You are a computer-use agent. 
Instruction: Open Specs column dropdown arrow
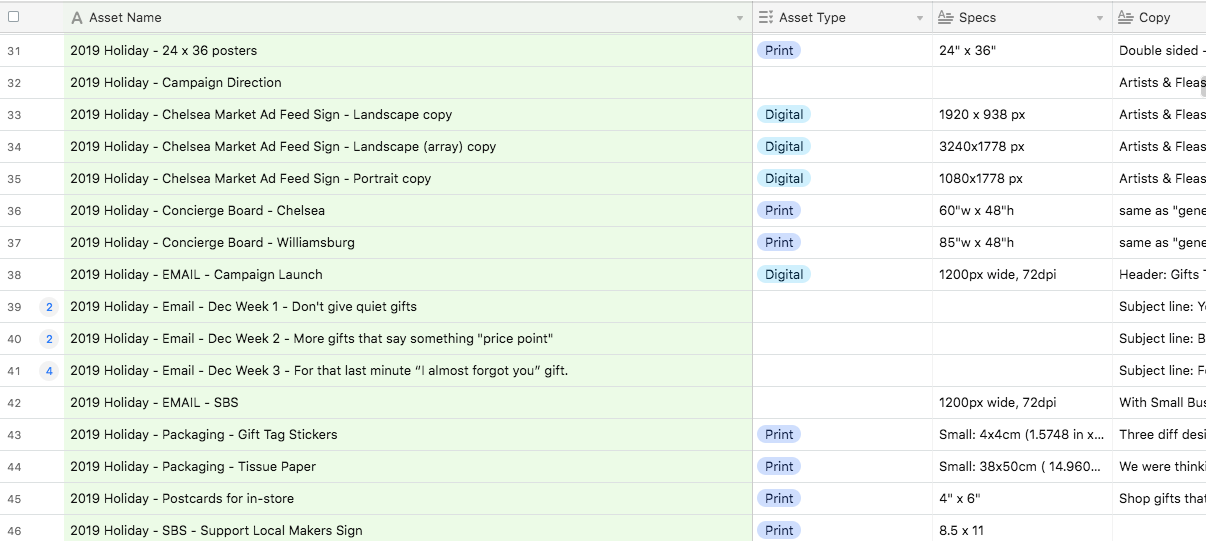coord(1100,19)
